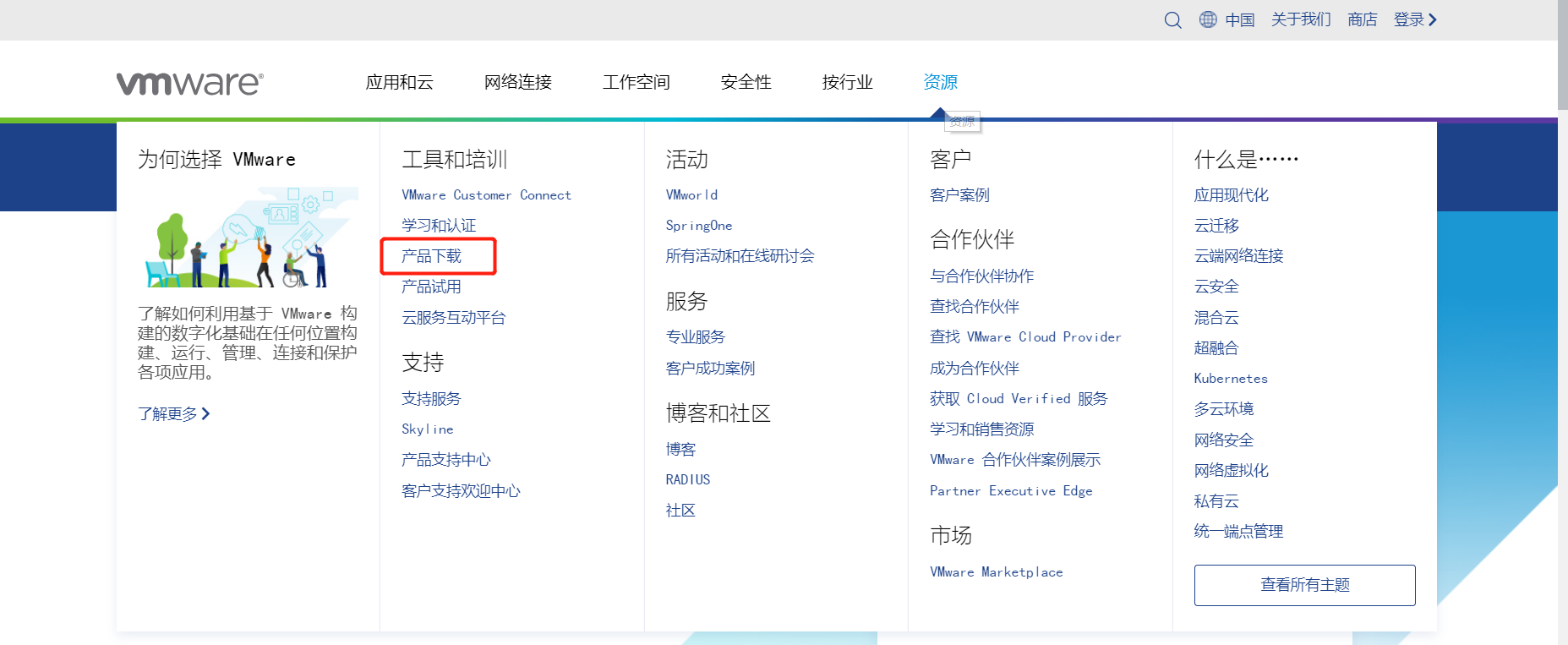The height and width of the screenshot is (645, 1568).
Task: Open the 应用和云 menu
Action: coord(399,82)
